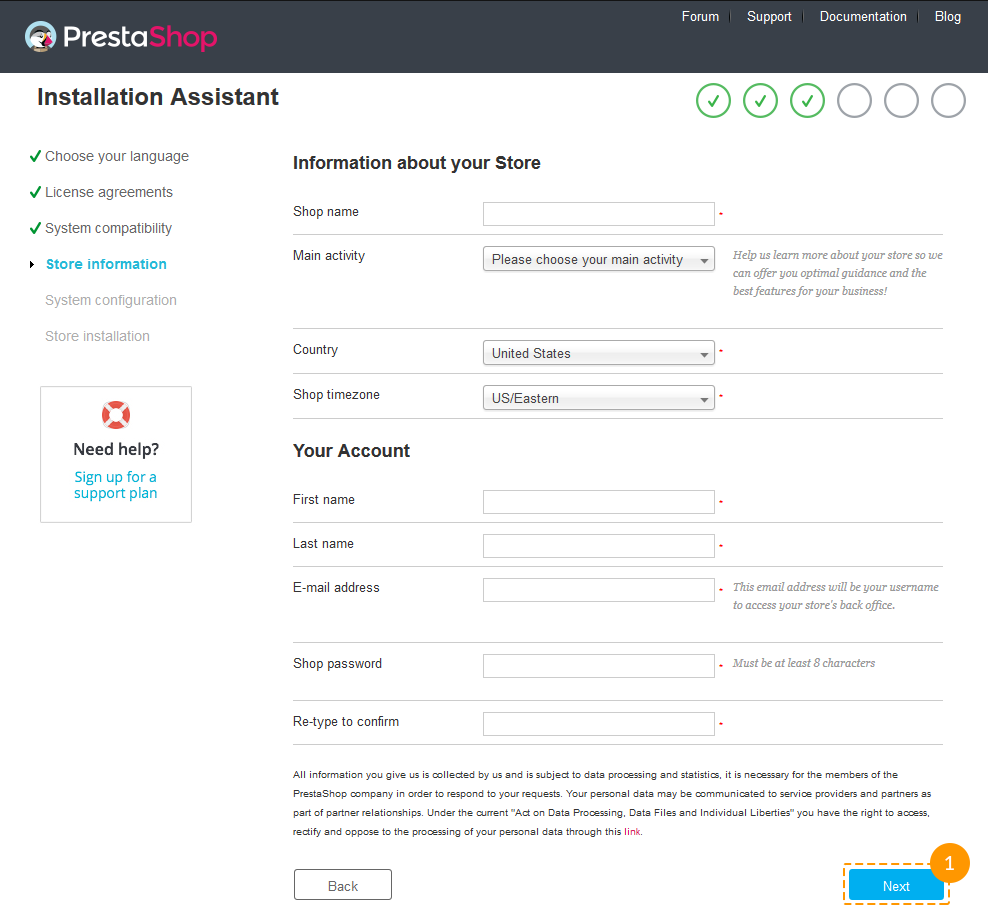Click the PrestaShop puffin logo icon

pyautogui.click(x=40, y=37)
